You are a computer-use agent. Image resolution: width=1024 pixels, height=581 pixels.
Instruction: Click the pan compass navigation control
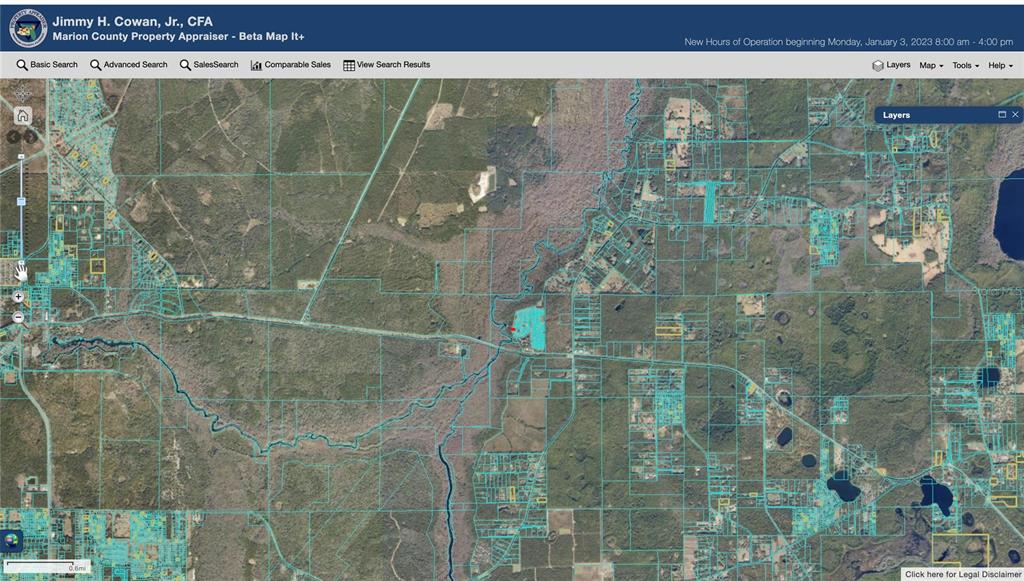coord(22,94)
